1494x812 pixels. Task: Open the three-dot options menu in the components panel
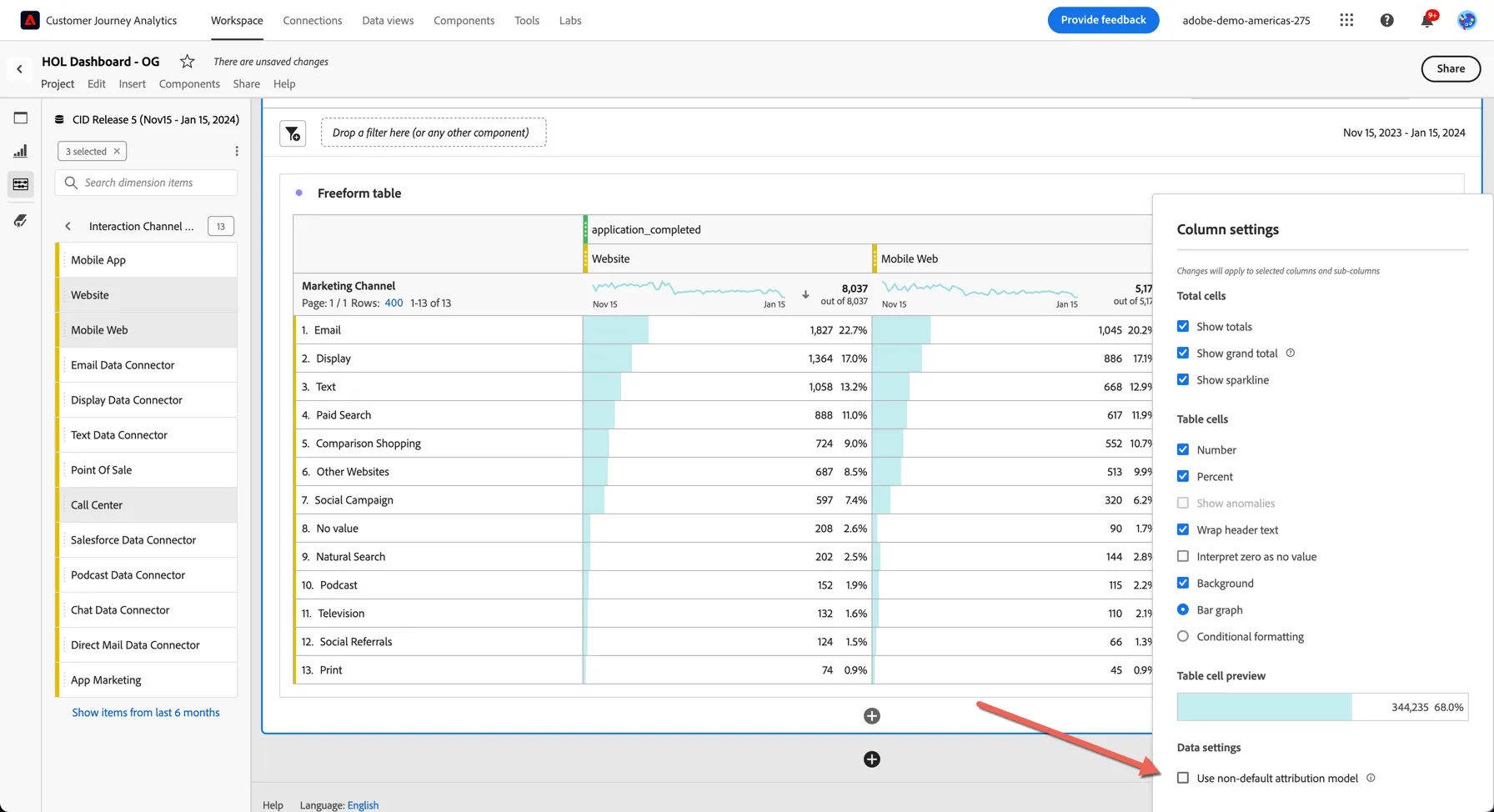point(237,151)
